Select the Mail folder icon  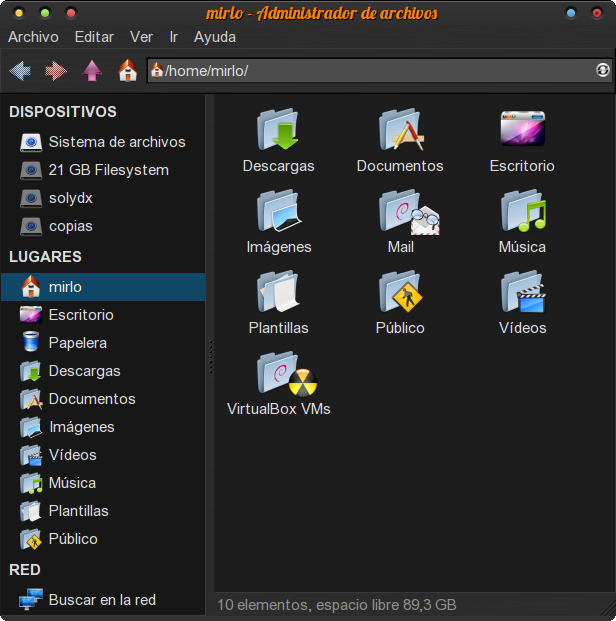408,212
